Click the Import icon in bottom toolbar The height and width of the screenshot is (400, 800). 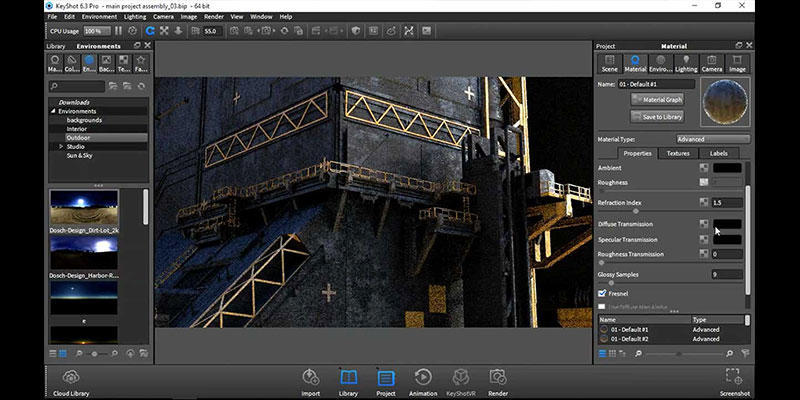(x=310, y=379)
